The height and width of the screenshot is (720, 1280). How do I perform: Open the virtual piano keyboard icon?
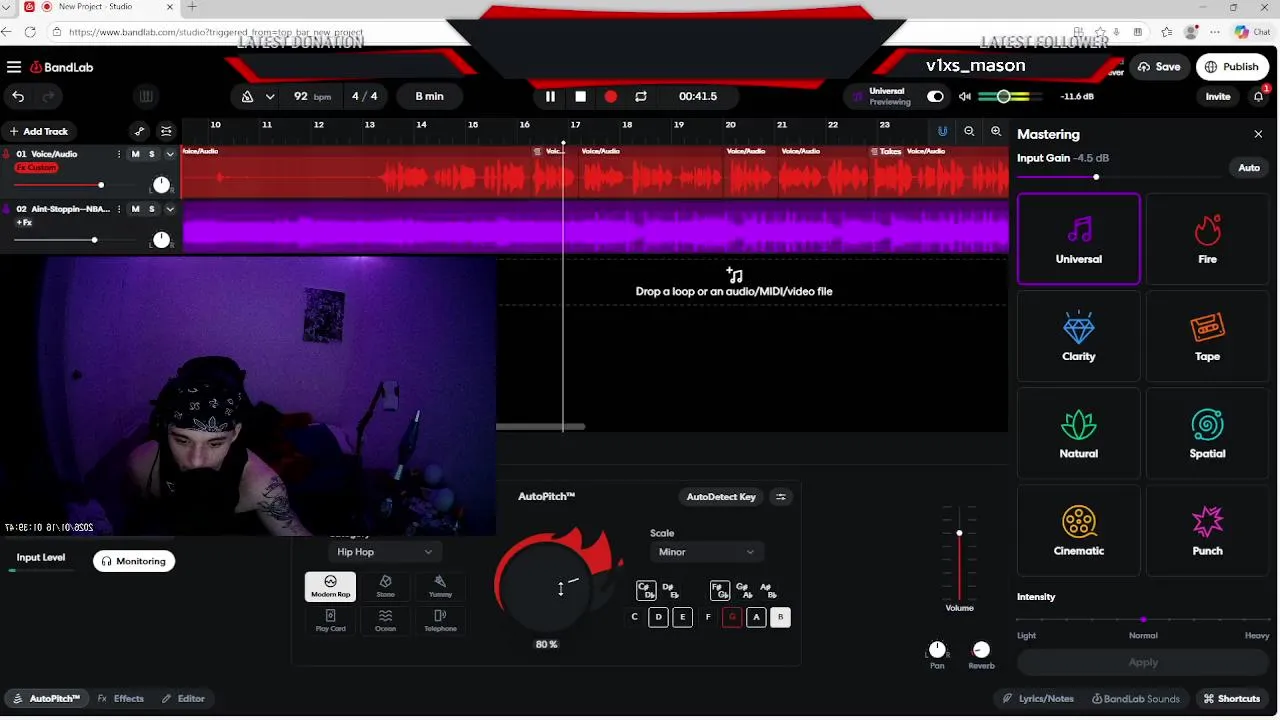(146, 96)
